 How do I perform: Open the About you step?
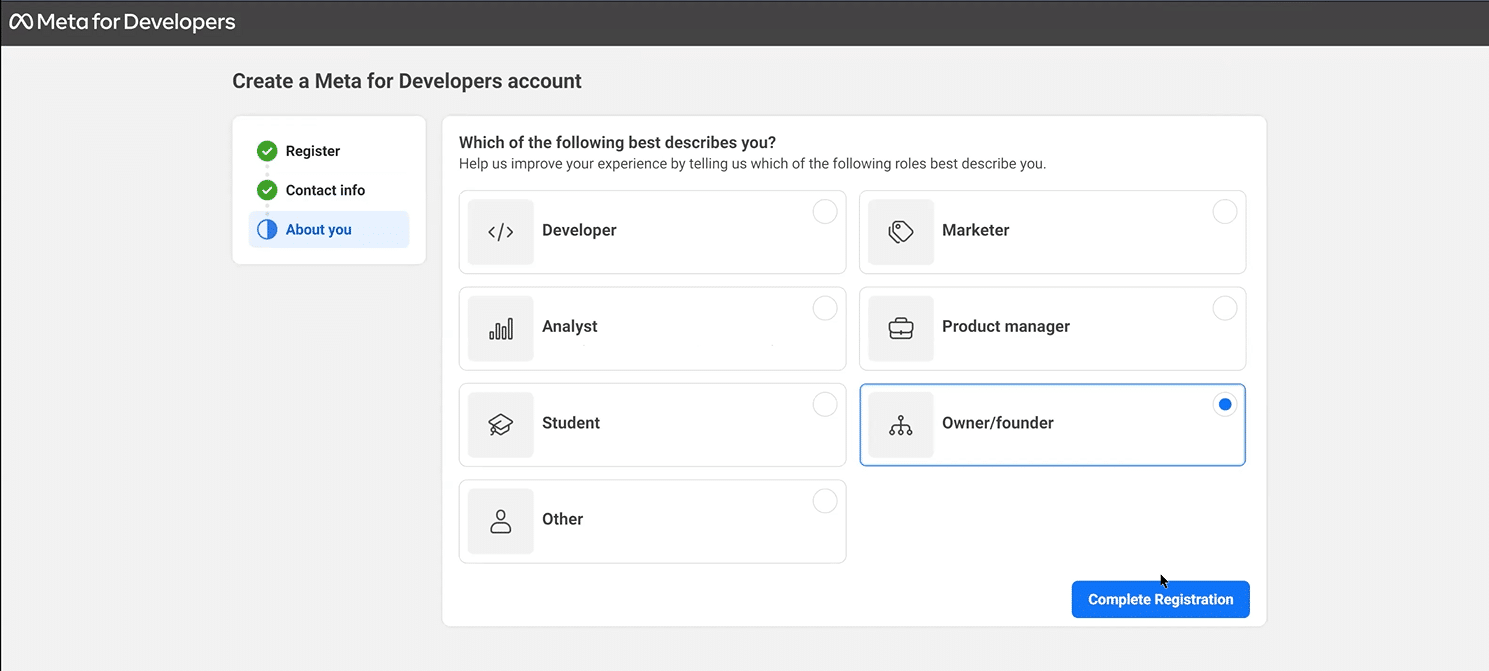click(x=329, y=229)
